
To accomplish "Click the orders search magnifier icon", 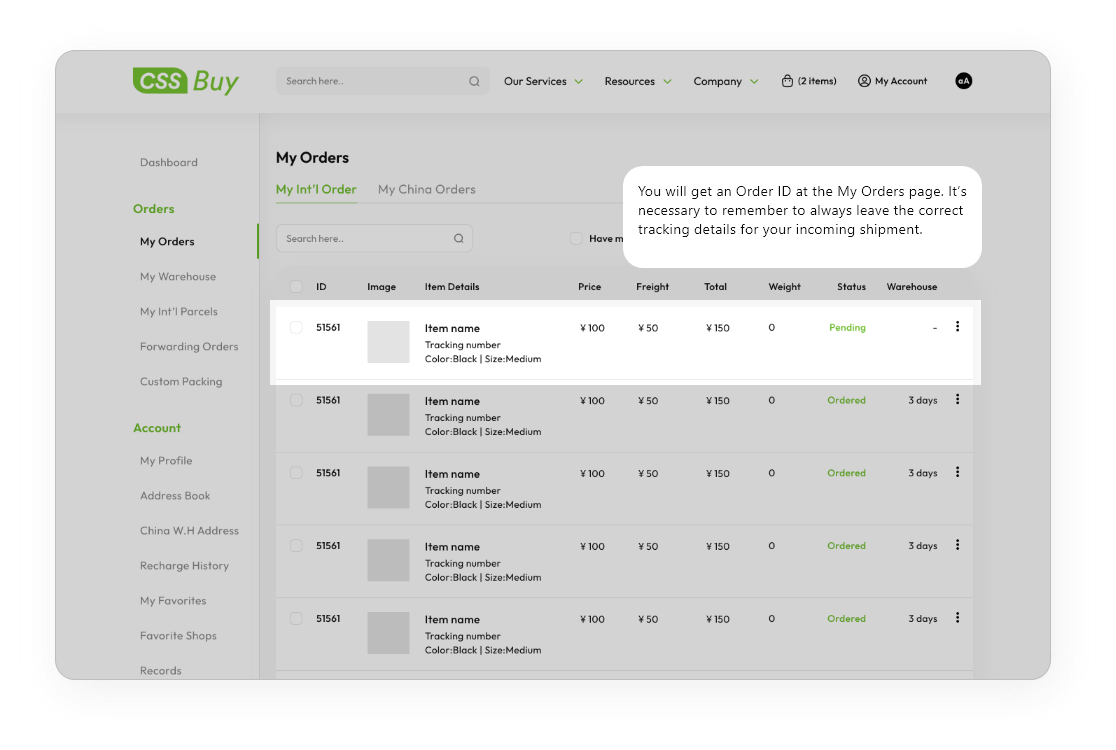I will [x=458, y=239].
